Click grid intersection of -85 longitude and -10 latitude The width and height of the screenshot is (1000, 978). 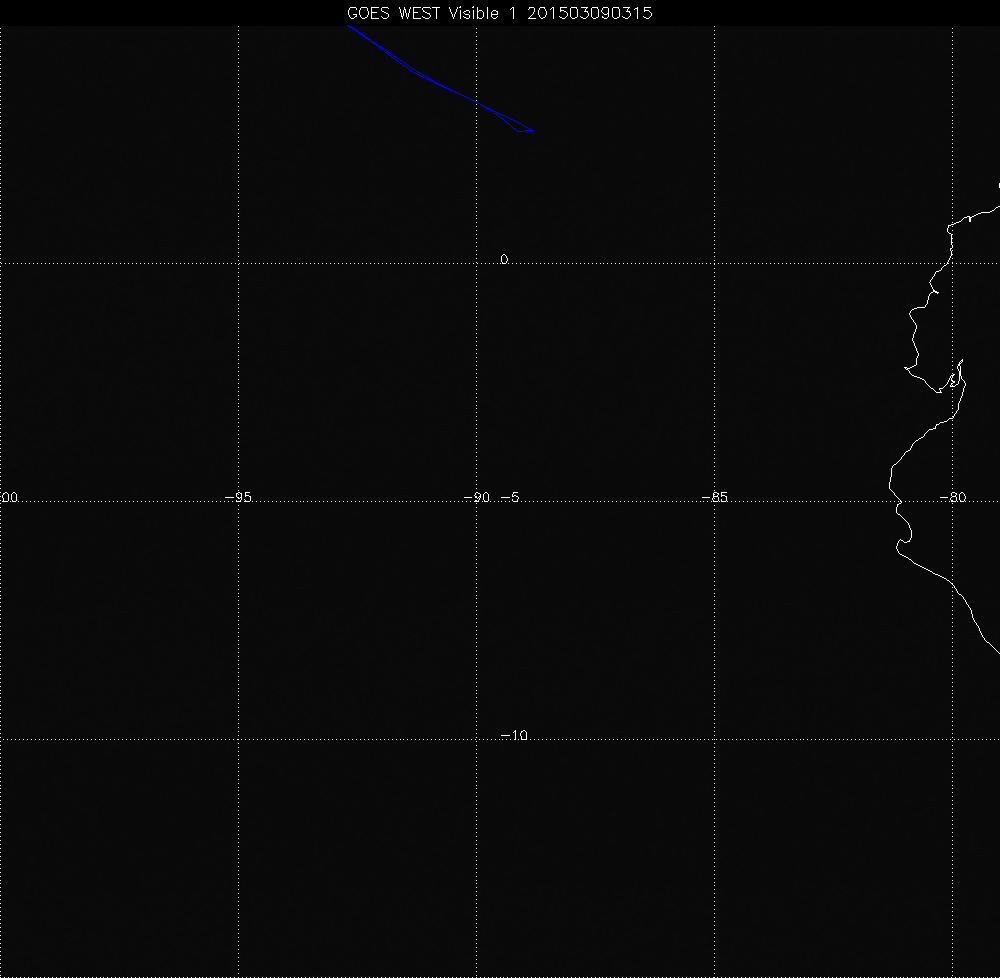pyautogui.click(x=714, y=740)
